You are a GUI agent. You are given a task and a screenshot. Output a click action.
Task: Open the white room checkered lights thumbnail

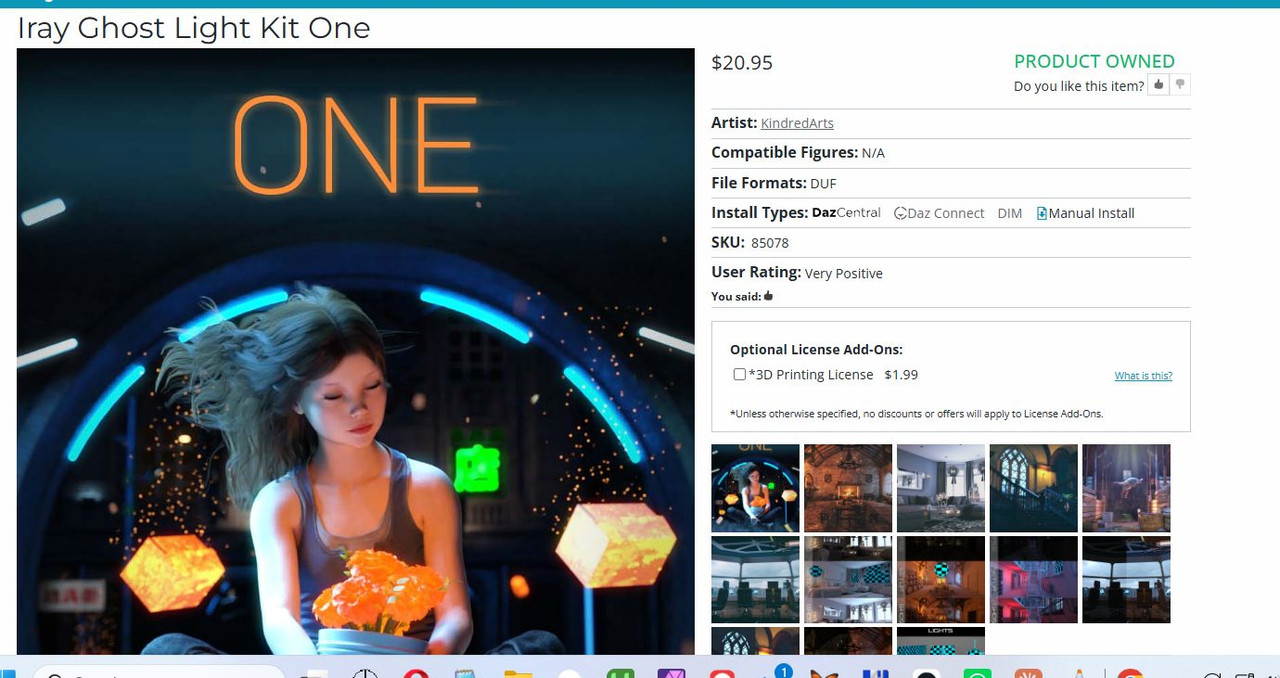pyautogui.click(x=848, y=580)
